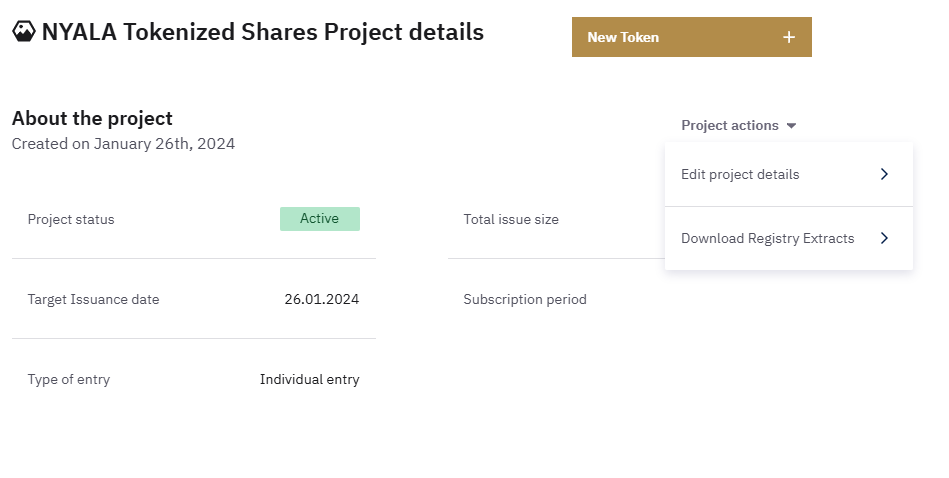This screenshot has height=478, width=949.
Task: Open the Project actions dropdown label
Action: click(730, 125)
